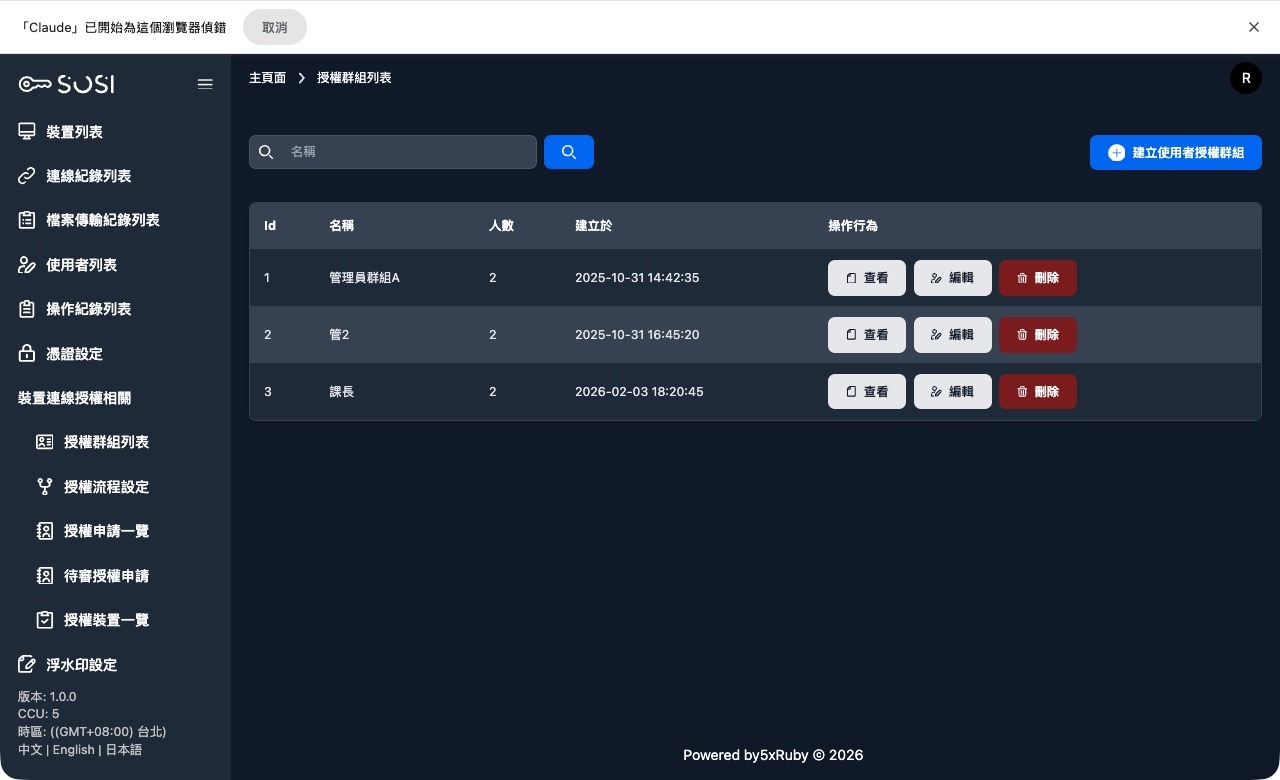
Task: Open 連線紀錄列表 in sidebar
Action: [x=88, y=176]
